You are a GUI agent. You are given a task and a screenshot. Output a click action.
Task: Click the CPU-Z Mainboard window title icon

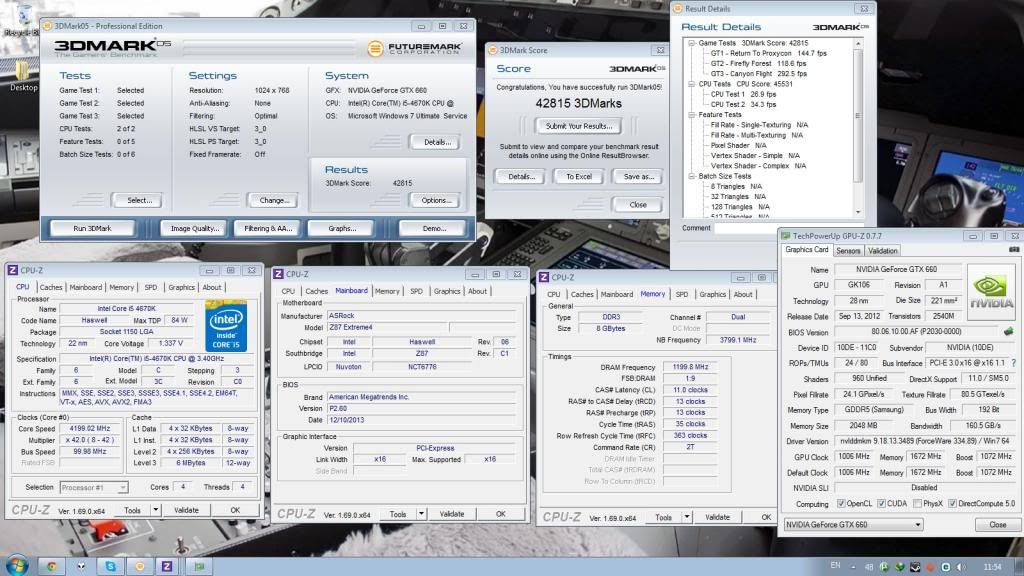point(278,274)
